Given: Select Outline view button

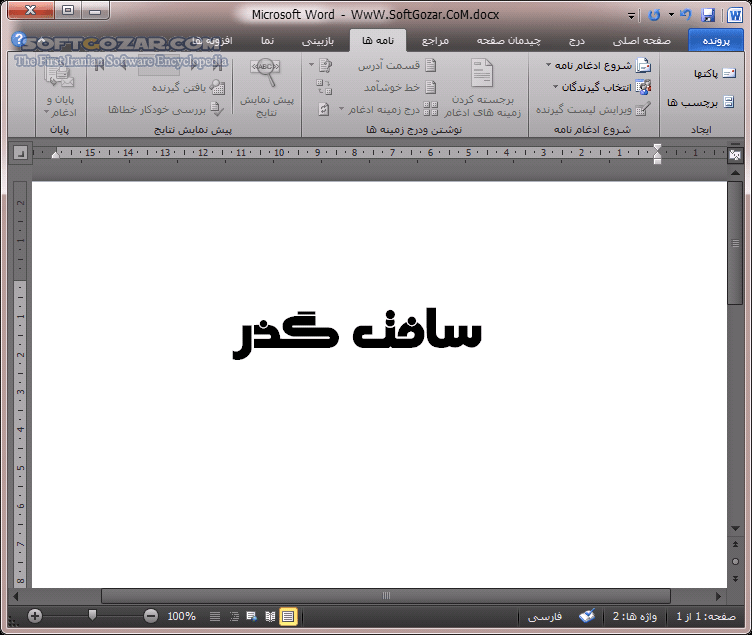Looking at the screenshot, I should pos(234,616).
